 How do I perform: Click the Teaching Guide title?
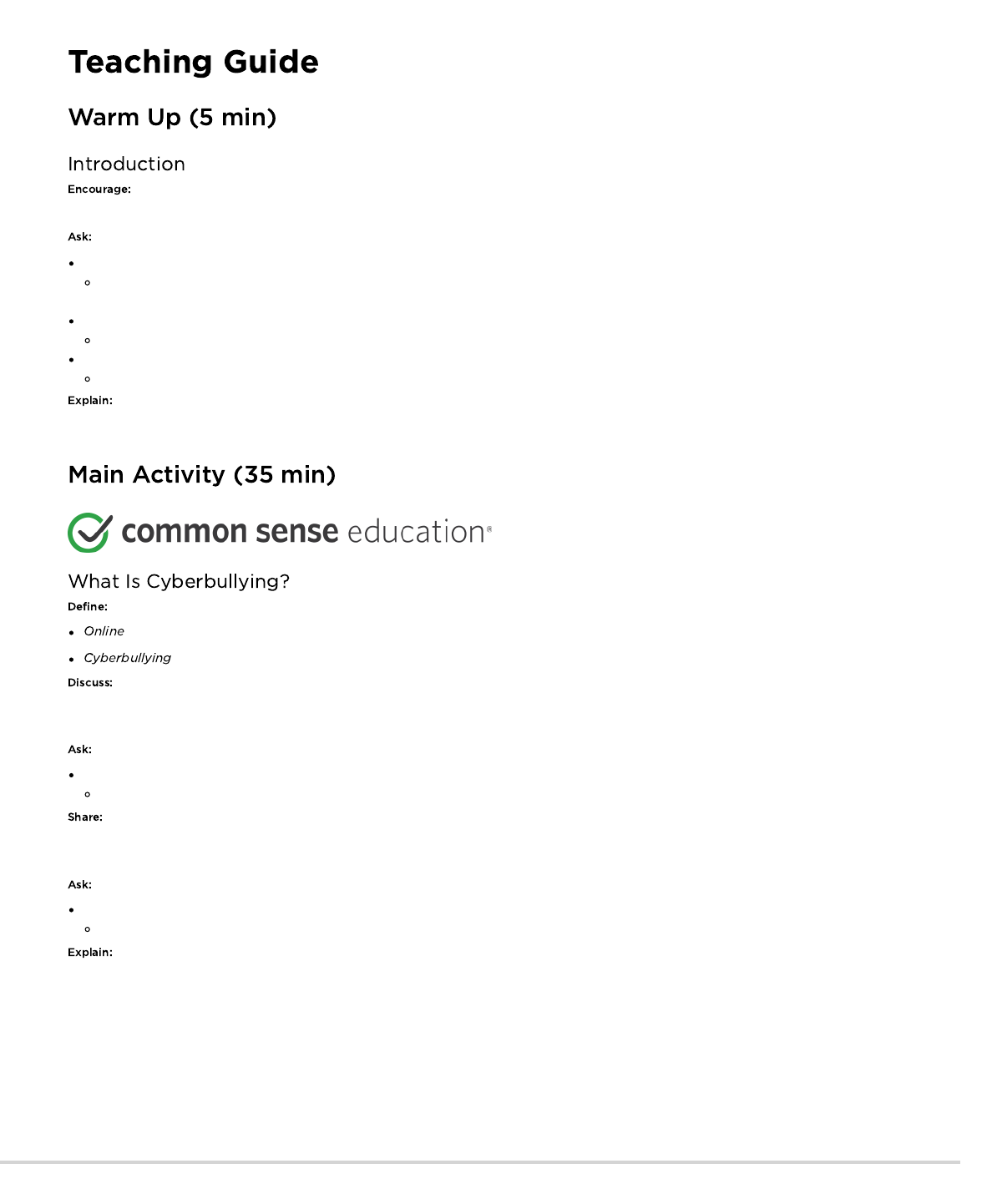tap(193, 62)
